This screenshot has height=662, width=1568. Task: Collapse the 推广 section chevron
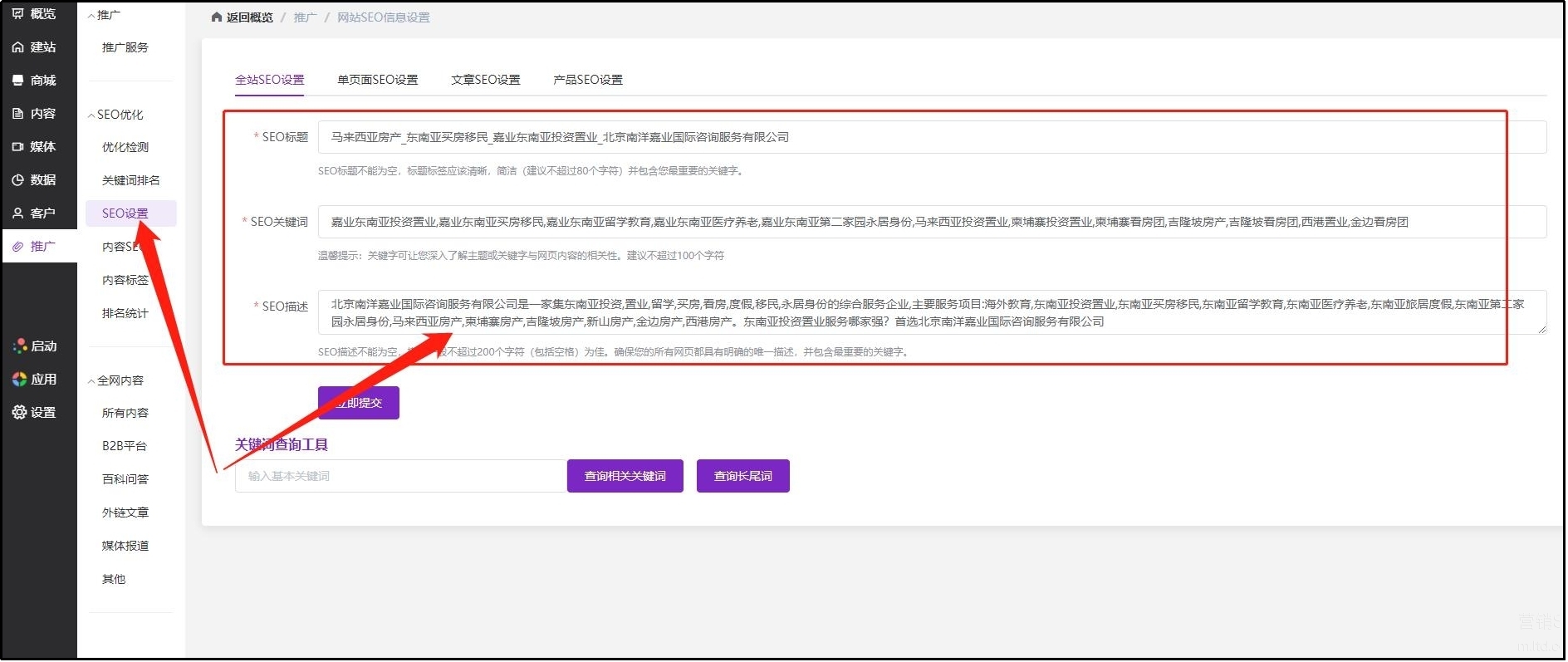point(91,16)
